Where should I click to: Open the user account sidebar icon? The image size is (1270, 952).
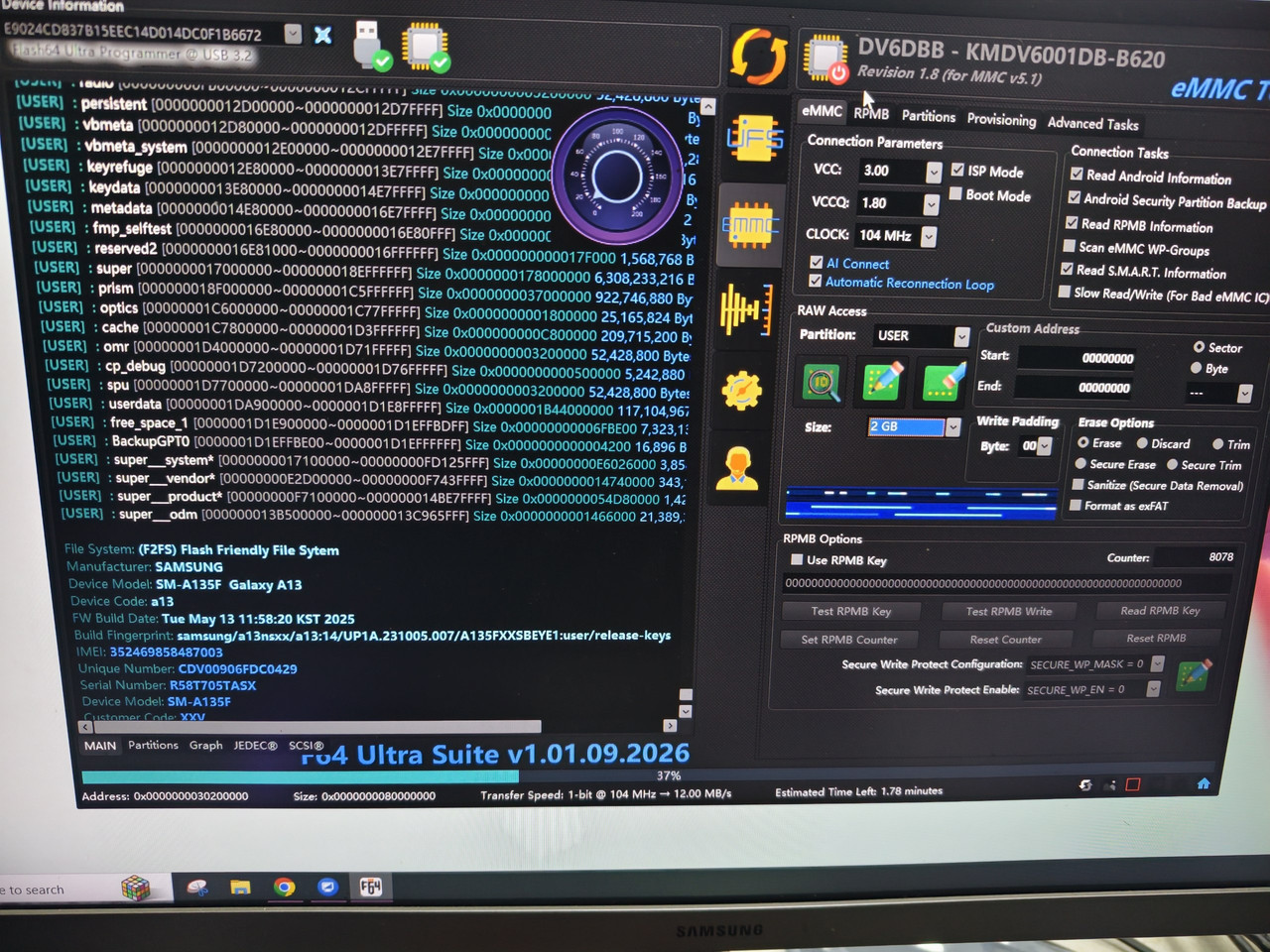point(737,467)
